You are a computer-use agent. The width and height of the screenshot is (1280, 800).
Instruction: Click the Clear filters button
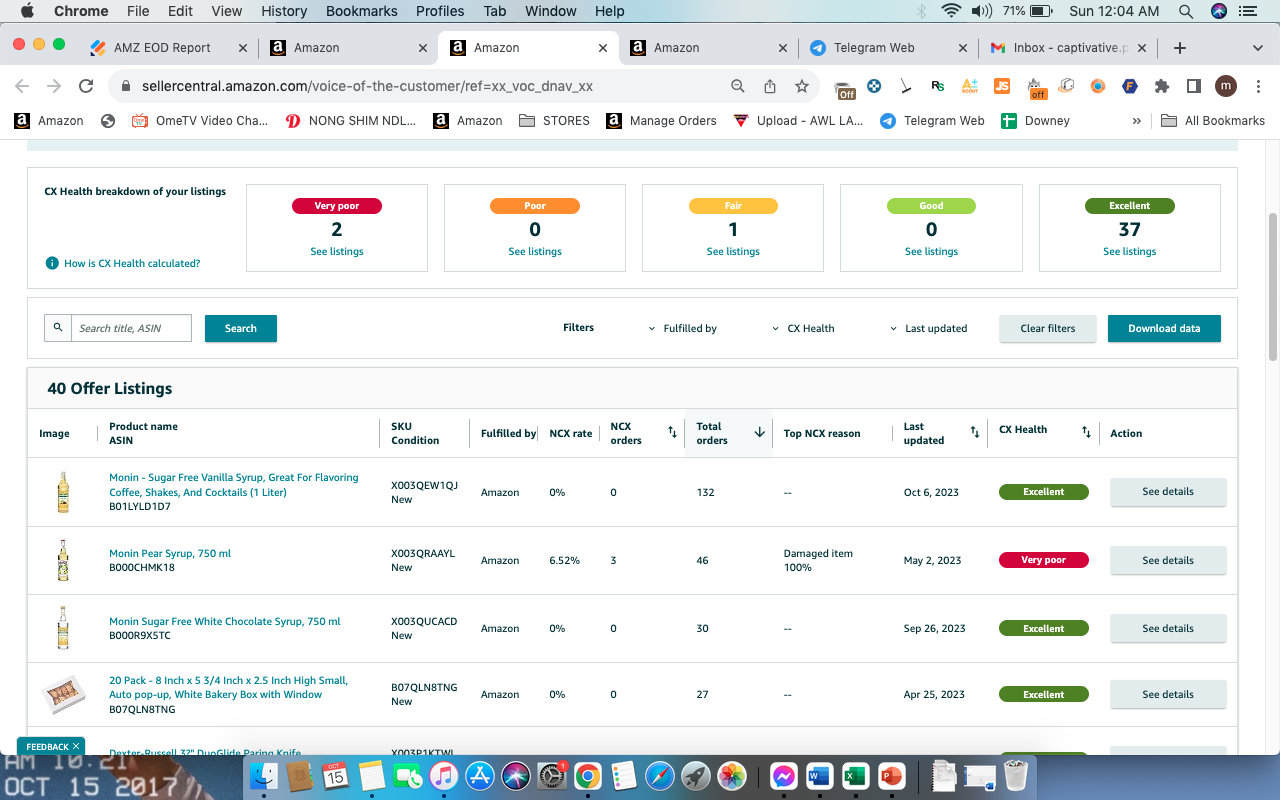(x=1048, y=328)
